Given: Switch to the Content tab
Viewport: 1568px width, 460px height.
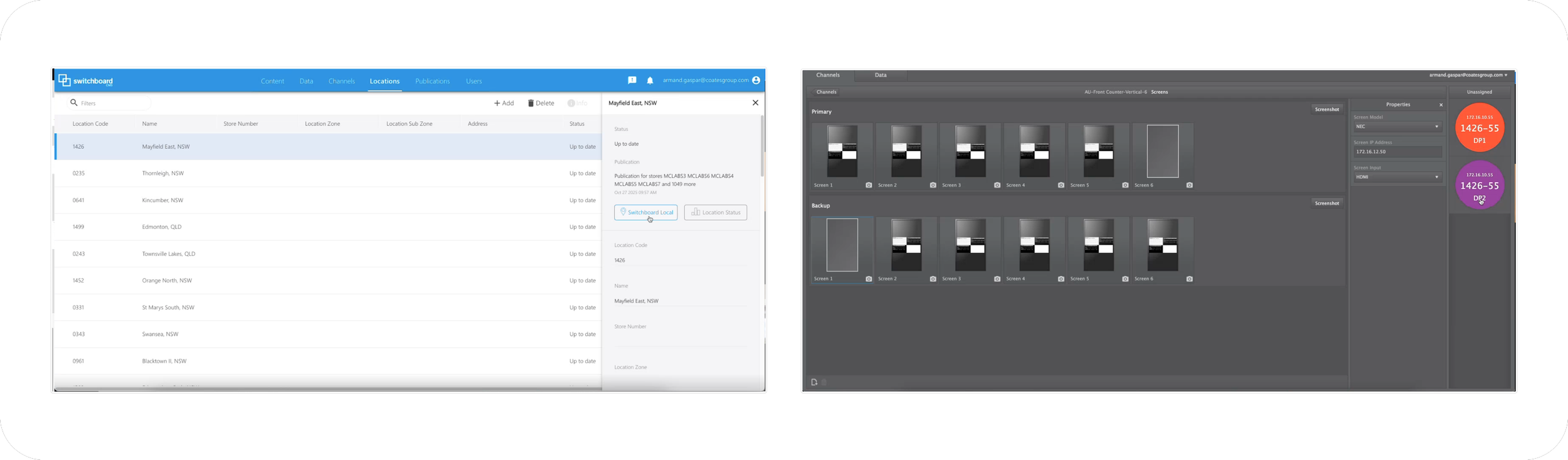Looking at the screenshot, I should click(272, 81).
